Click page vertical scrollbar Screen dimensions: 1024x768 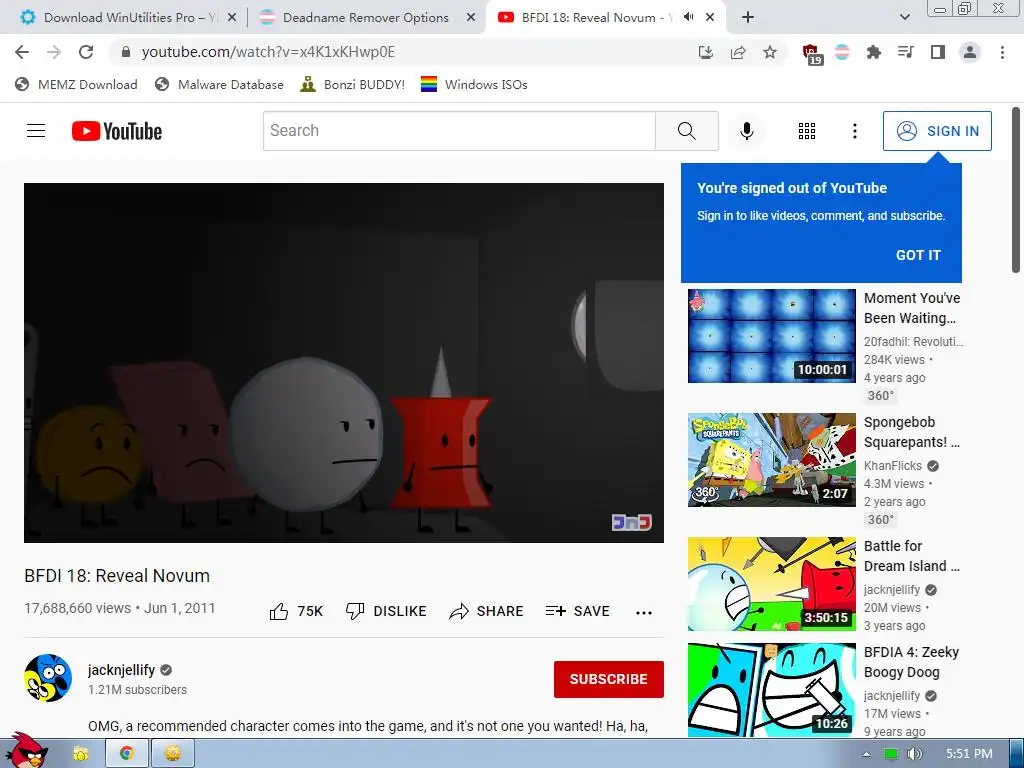(1016, 189)
